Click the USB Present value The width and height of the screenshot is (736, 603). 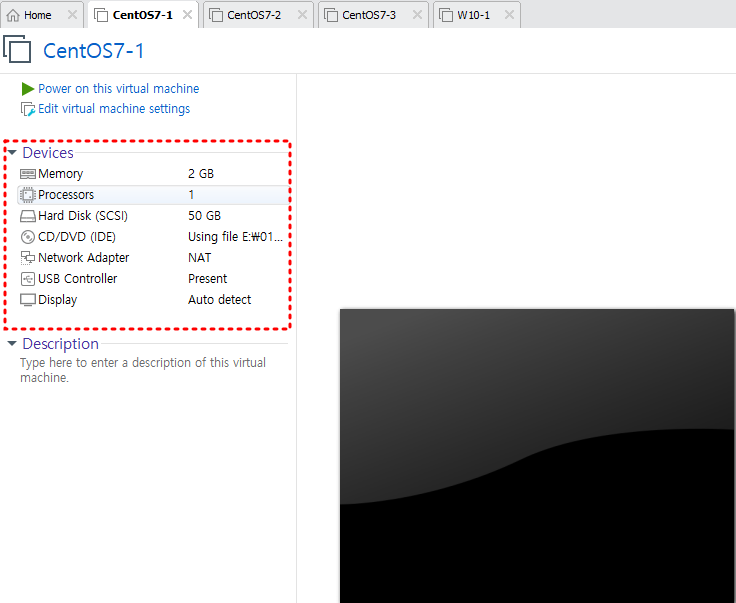[x=207, y=279]
